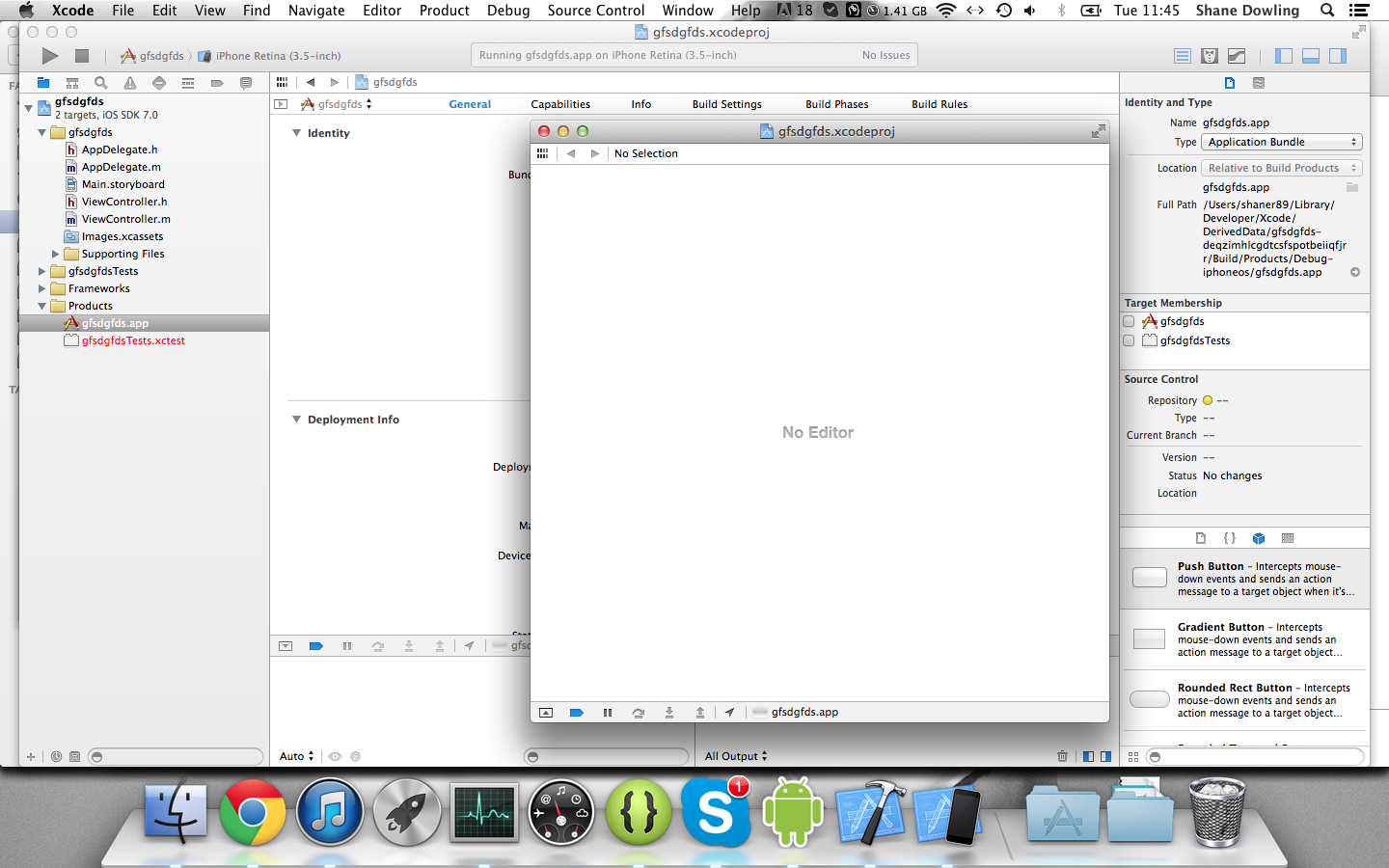Enable gfsdgfds target membership
Viewport: 1389px width, 868px height.
click(x=1129, y=321)
